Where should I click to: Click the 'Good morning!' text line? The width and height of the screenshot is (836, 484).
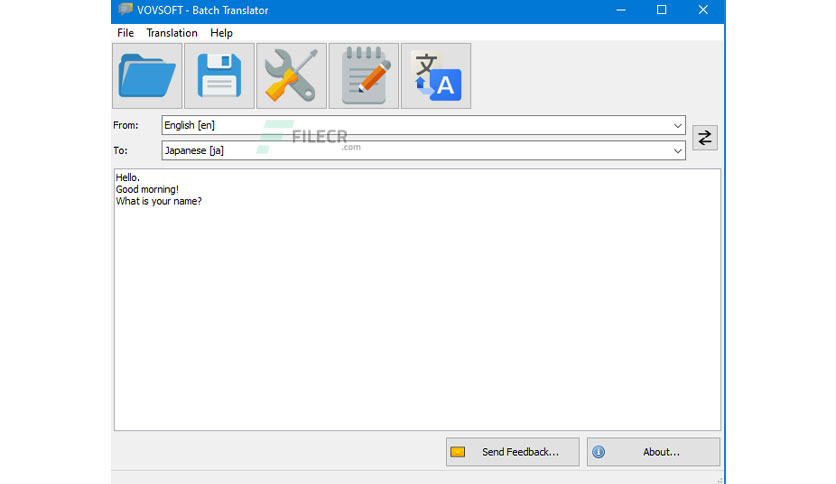point(147,189)
